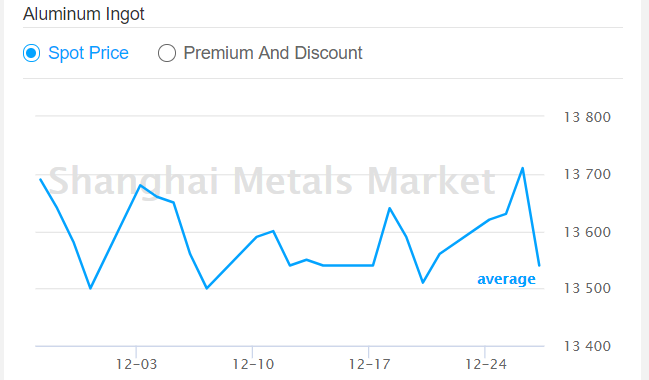The height and width of the screenshot is (380, 649).
Task: Click the 13 600 price axis label
Action: [x=587, y=233]
